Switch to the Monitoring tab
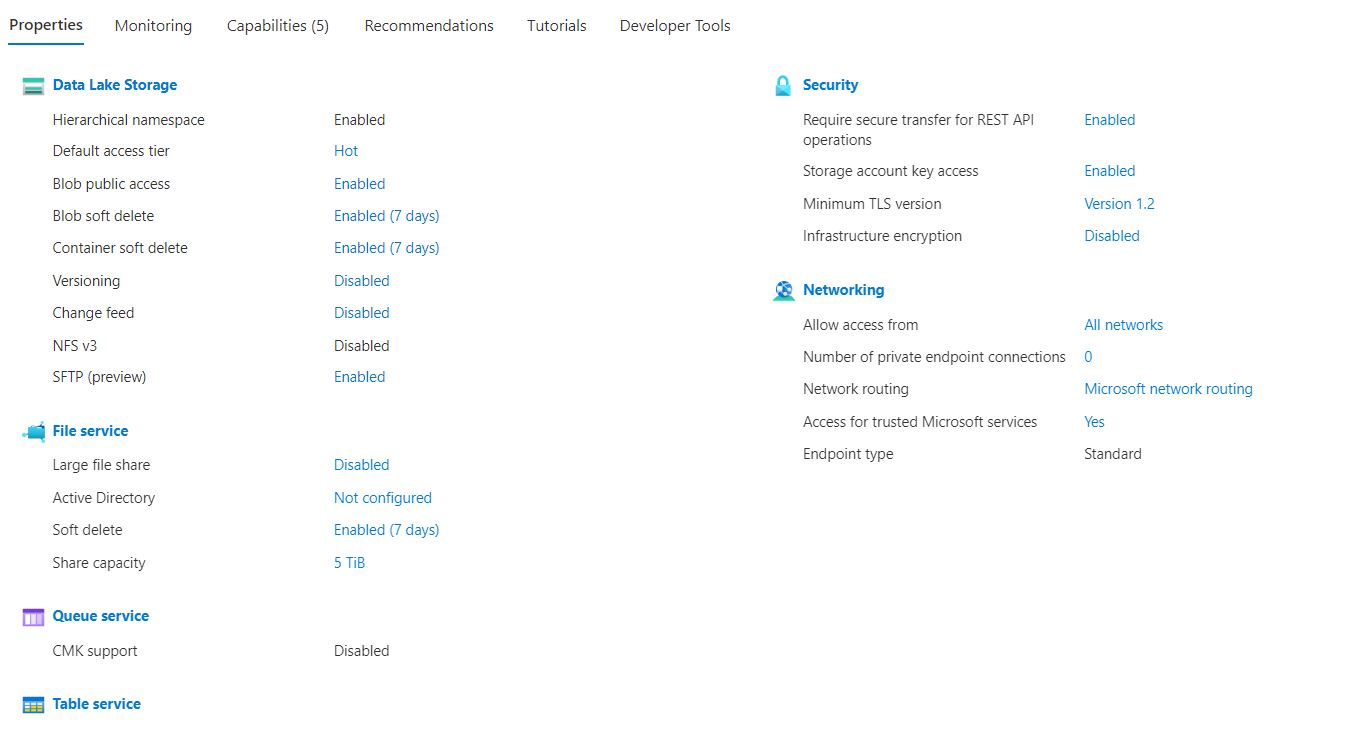Viewport: 1355px width, 729px height. pos(152,25)
